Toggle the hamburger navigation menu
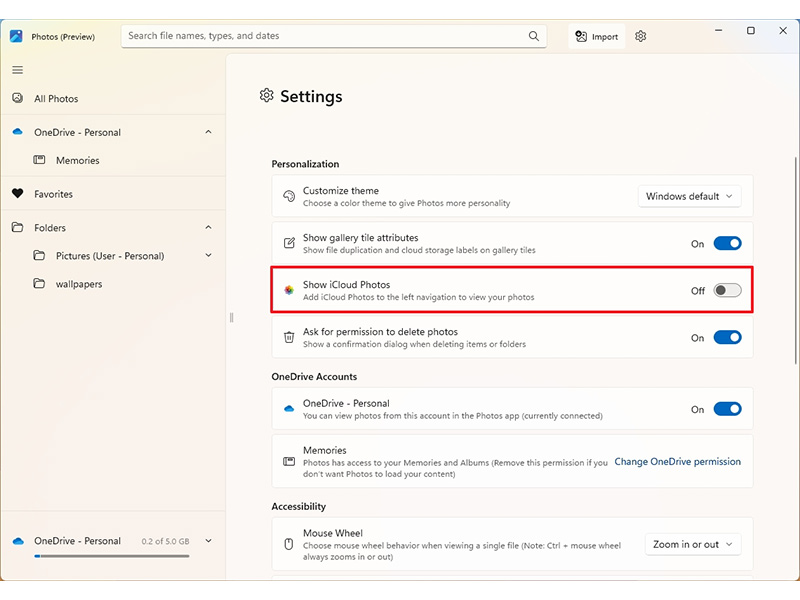The height and width of the screenshot is (600, 800). pyautogui.click(x=17, y=70)
